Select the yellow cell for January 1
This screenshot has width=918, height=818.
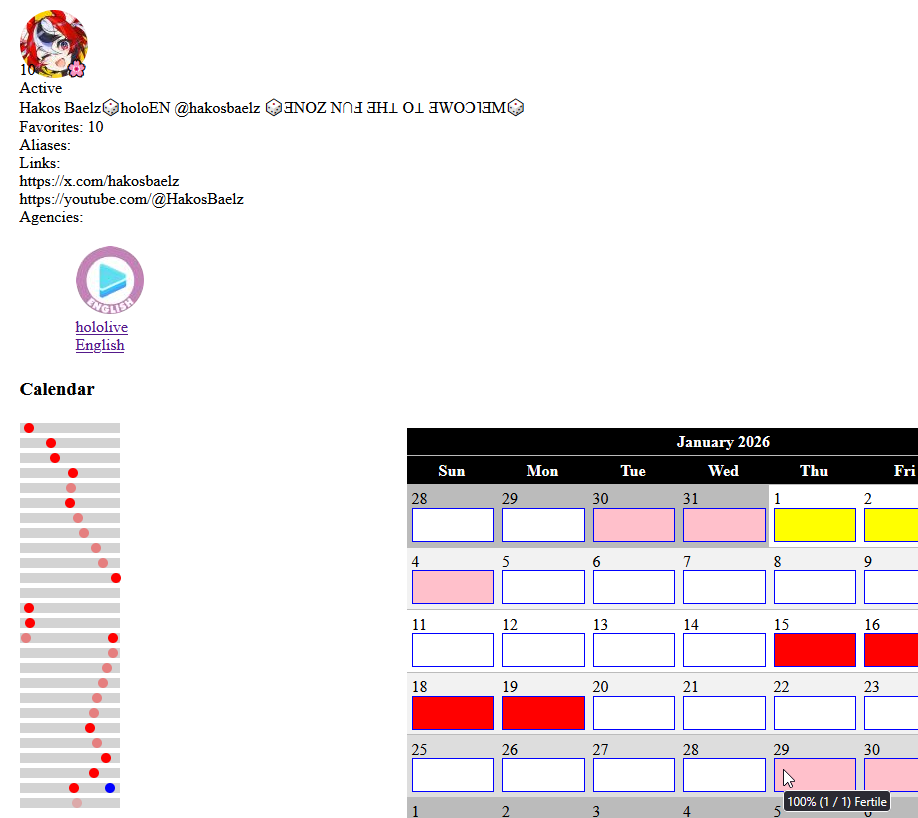[x=815, y=525]
